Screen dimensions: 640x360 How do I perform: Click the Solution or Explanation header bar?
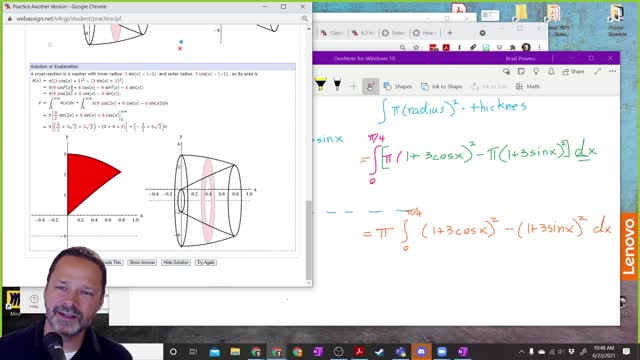(162, 67)
